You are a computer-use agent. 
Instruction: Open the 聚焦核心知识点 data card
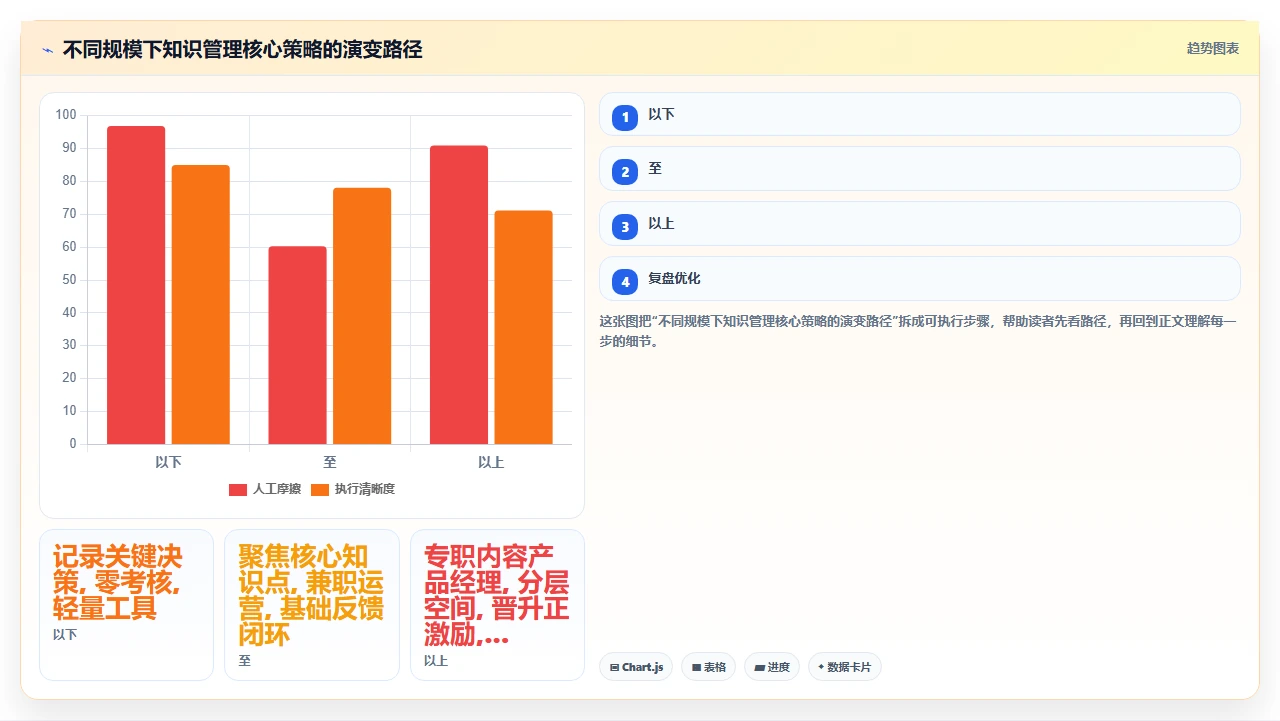click(x=312, y=605)
